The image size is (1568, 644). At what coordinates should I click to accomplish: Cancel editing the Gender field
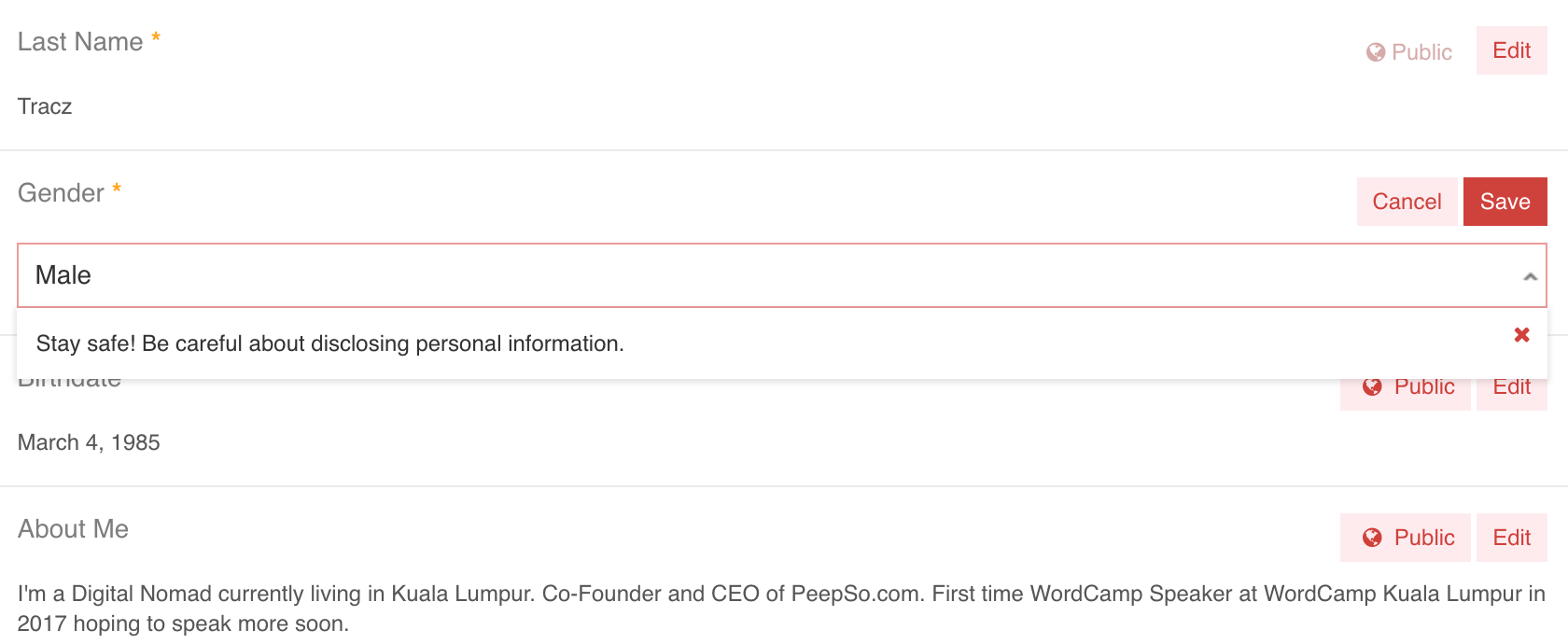point(1407,202)
